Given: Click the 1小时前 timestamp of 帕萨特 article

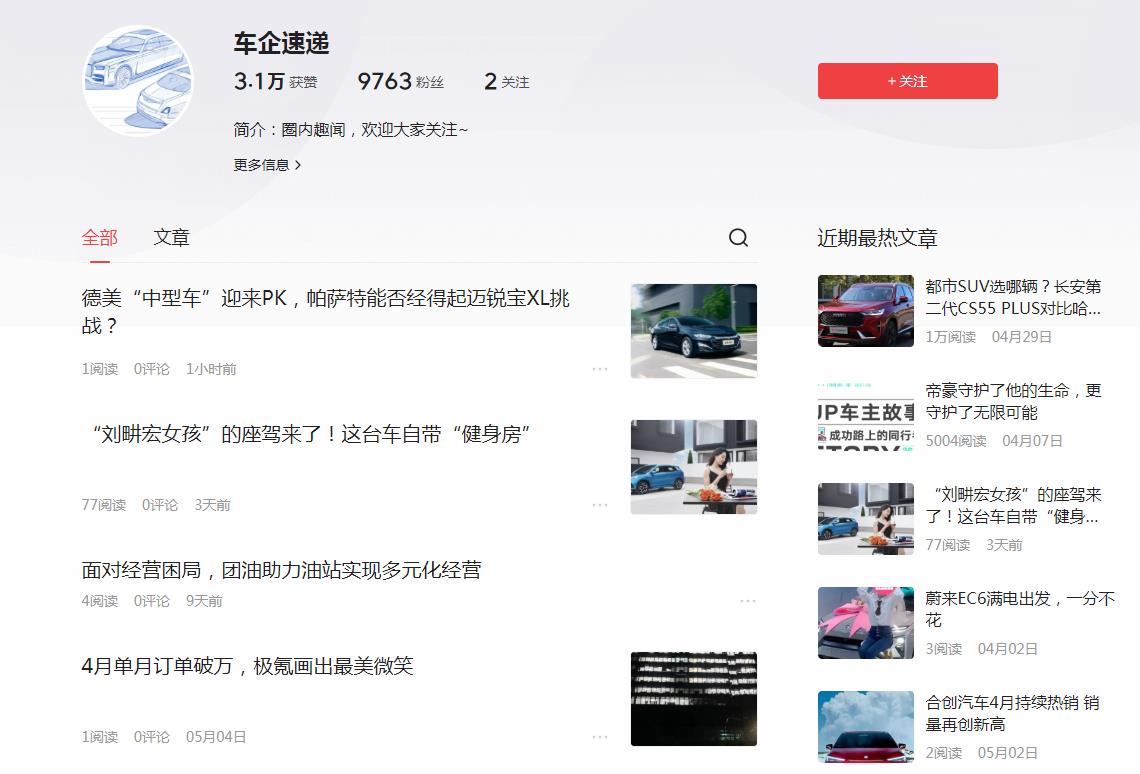Looking at the screenshot, I should click(x=211, y=369).
